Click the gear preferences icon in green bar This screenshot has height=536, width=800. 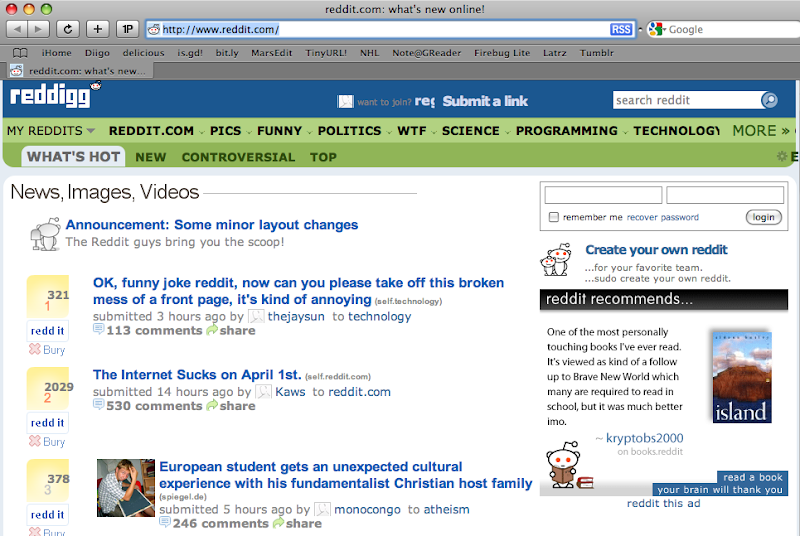(782, 157)
